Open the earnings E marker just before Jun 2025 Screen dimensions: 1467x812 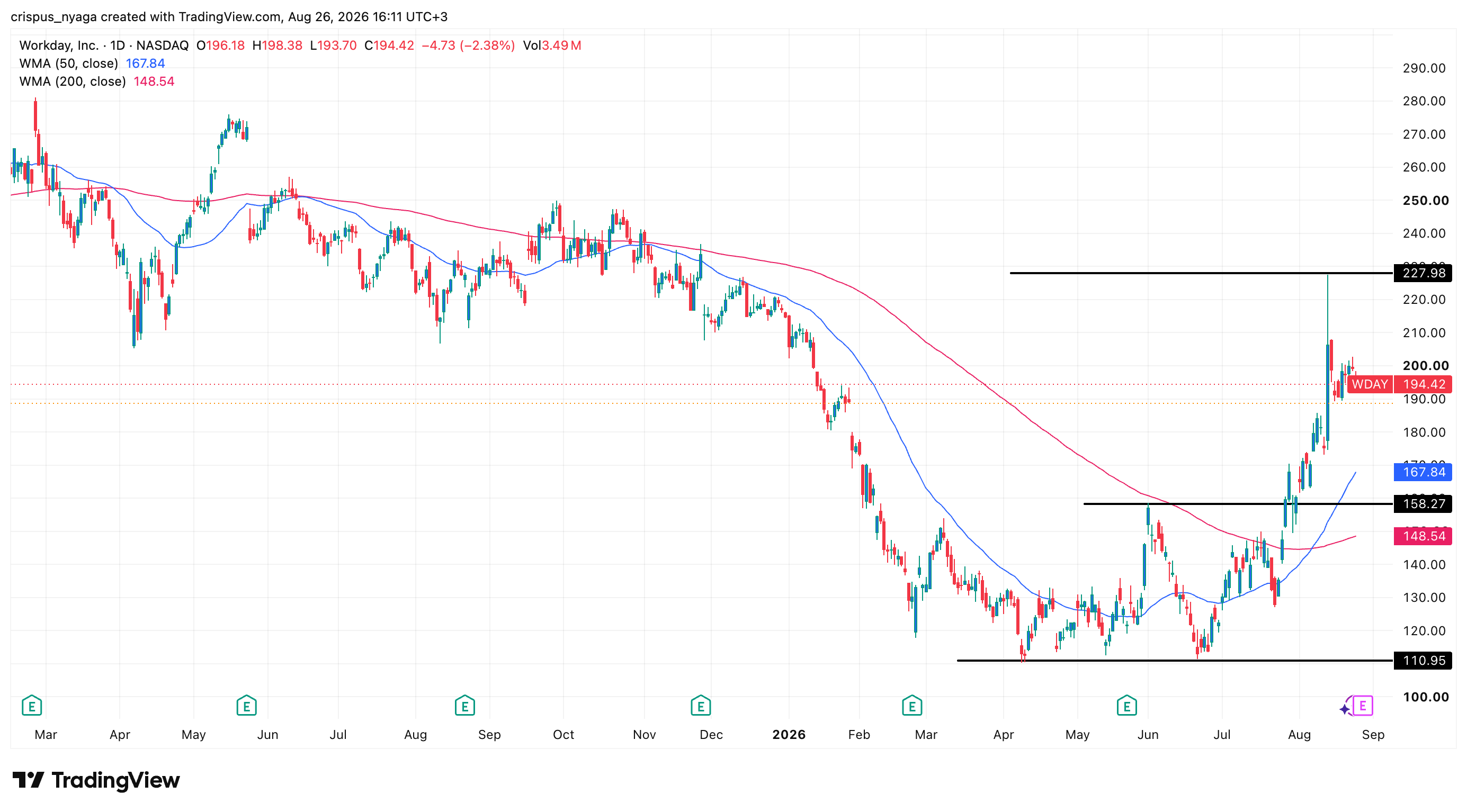[x=246, y=706]
